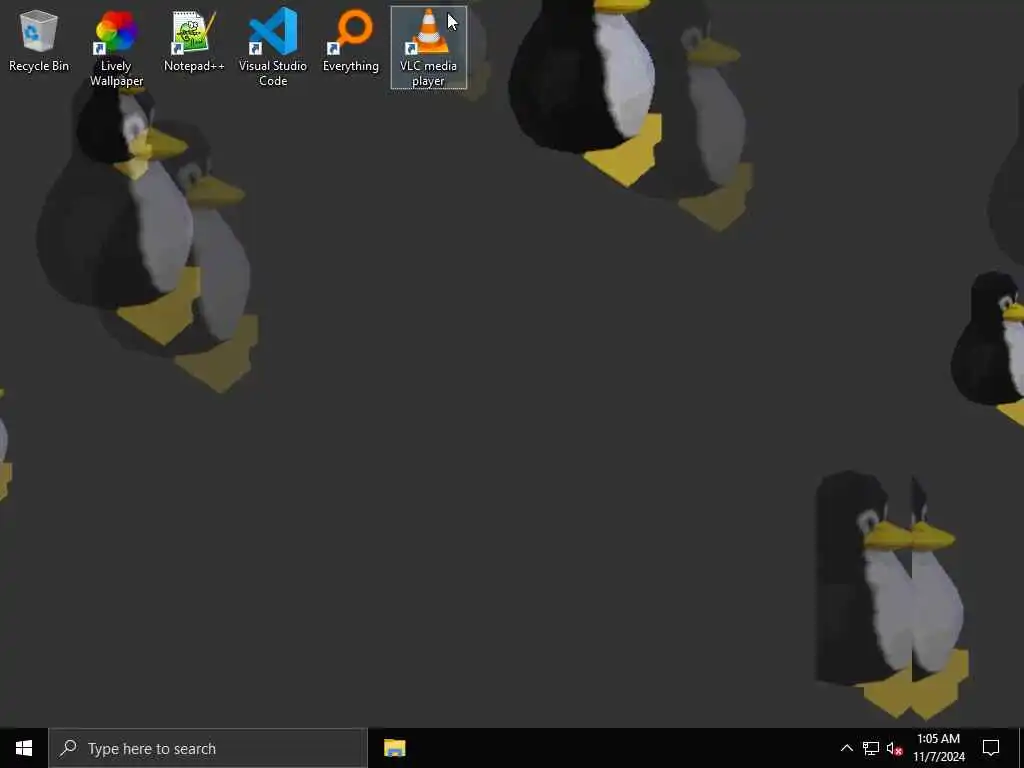
Task: Open File Explorer from the taskbar
Action: pyautogui.click(x=394, y=748)
